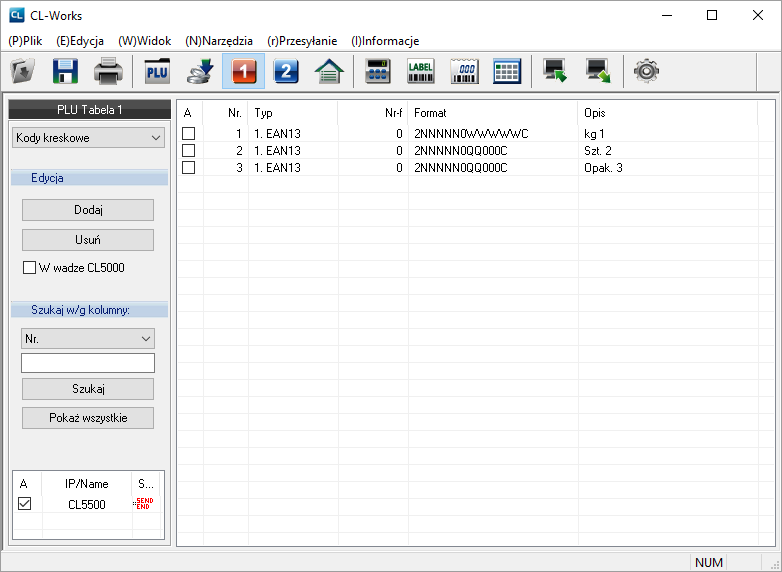Click the house store icon
782x572 pixels.
[x=329, y=71]
